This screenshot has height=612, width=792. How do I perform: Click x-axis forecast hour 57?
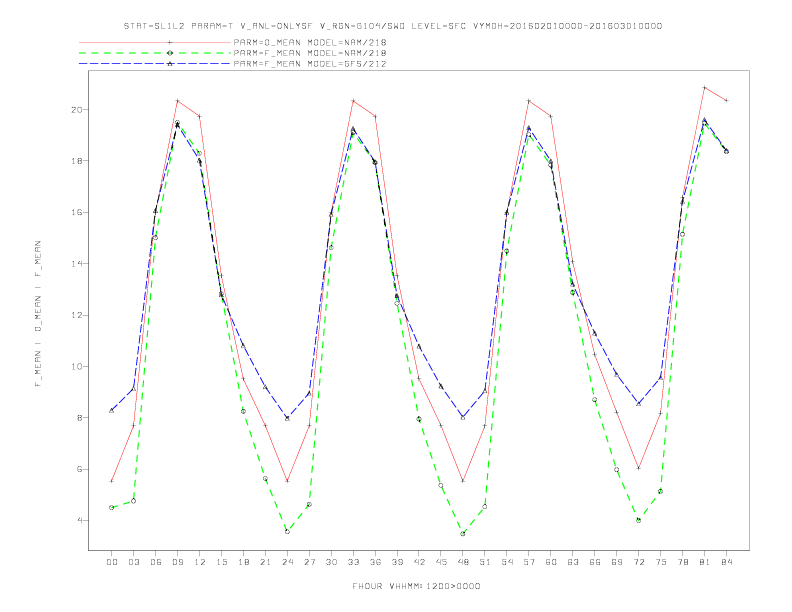click(529, 562)
